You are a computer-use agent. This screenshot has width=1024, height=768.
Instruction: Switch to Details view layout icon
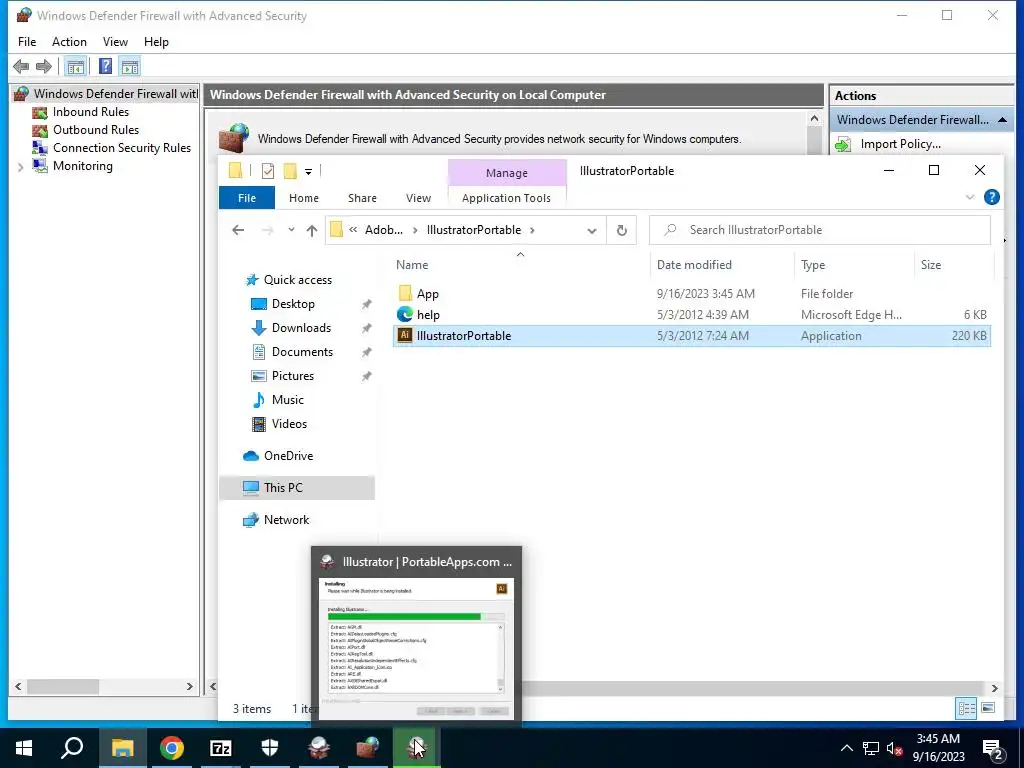coord(967,708)
